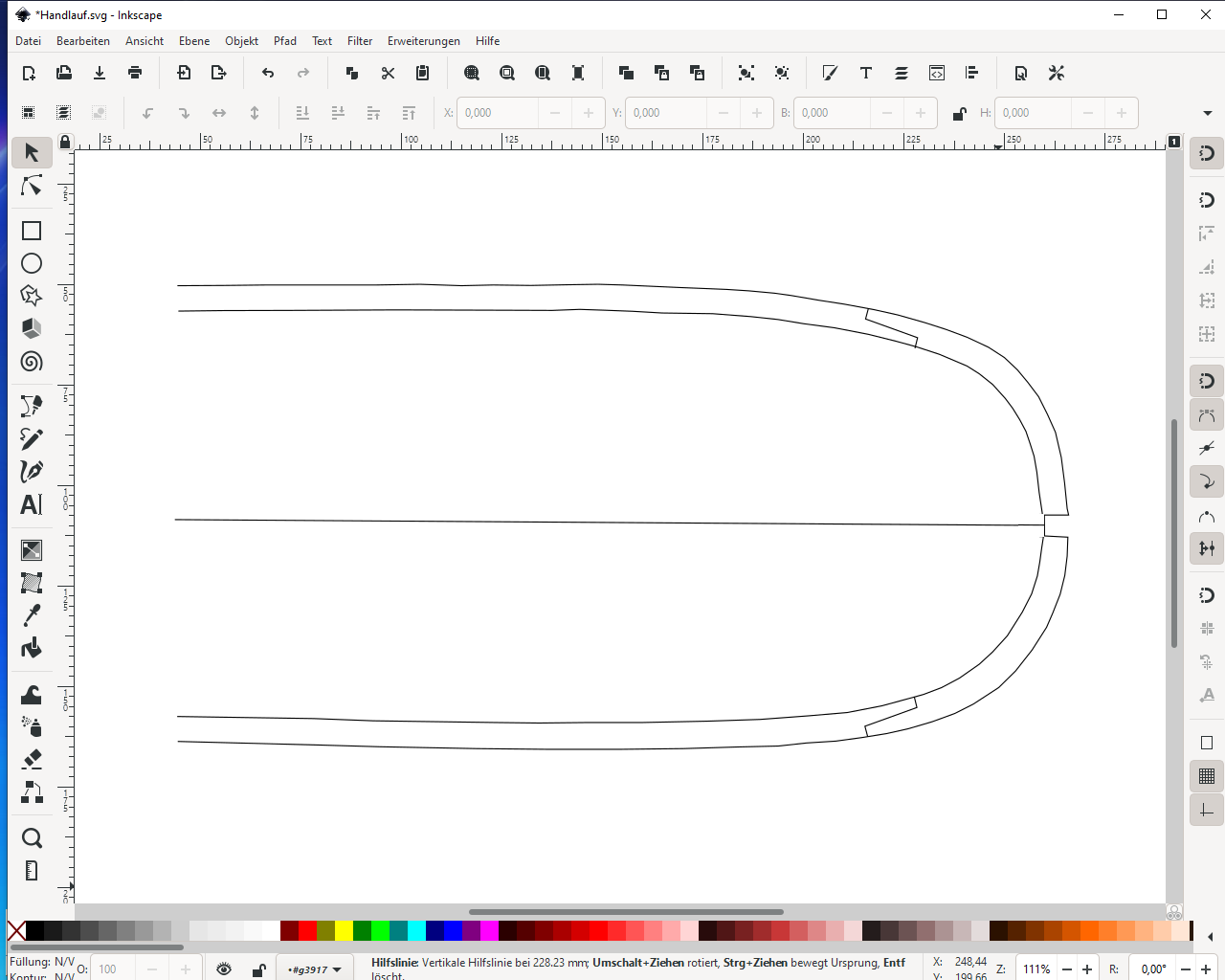Click into the X coordinate field

[499, 113]
